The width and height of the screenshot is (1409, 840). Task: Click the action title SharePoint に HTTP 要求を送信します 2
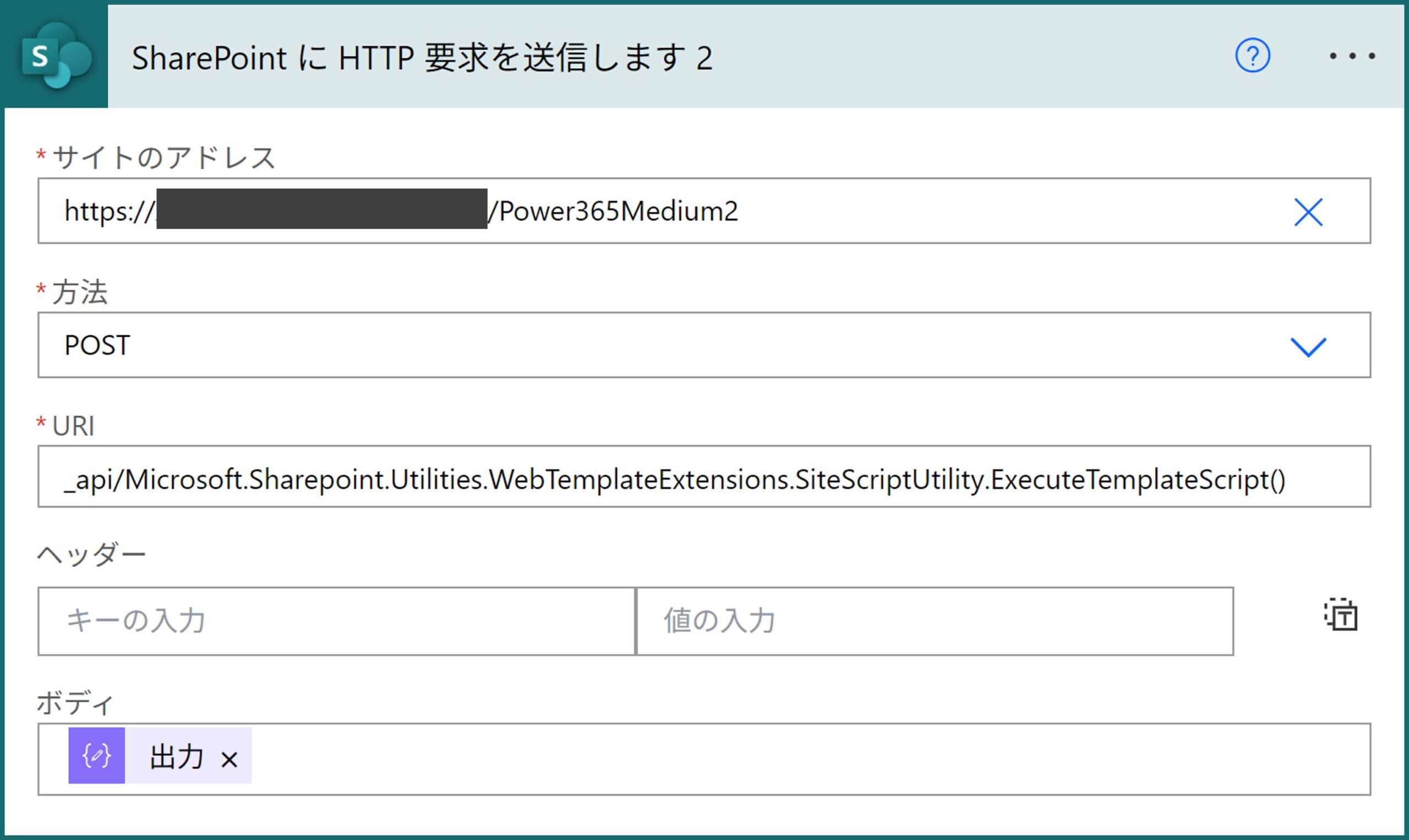[422, 58]
